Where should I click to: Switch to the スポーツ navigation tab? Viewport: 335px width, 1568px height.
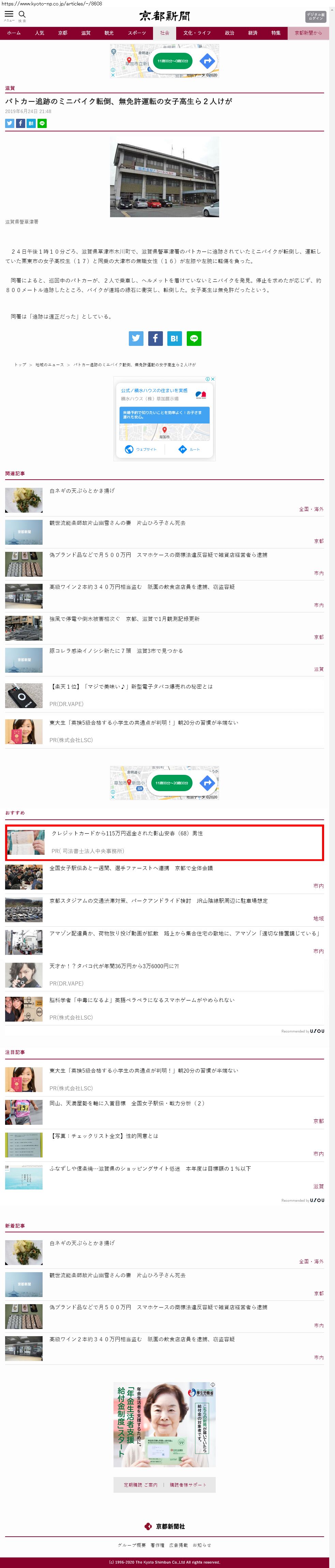point(137,33)
